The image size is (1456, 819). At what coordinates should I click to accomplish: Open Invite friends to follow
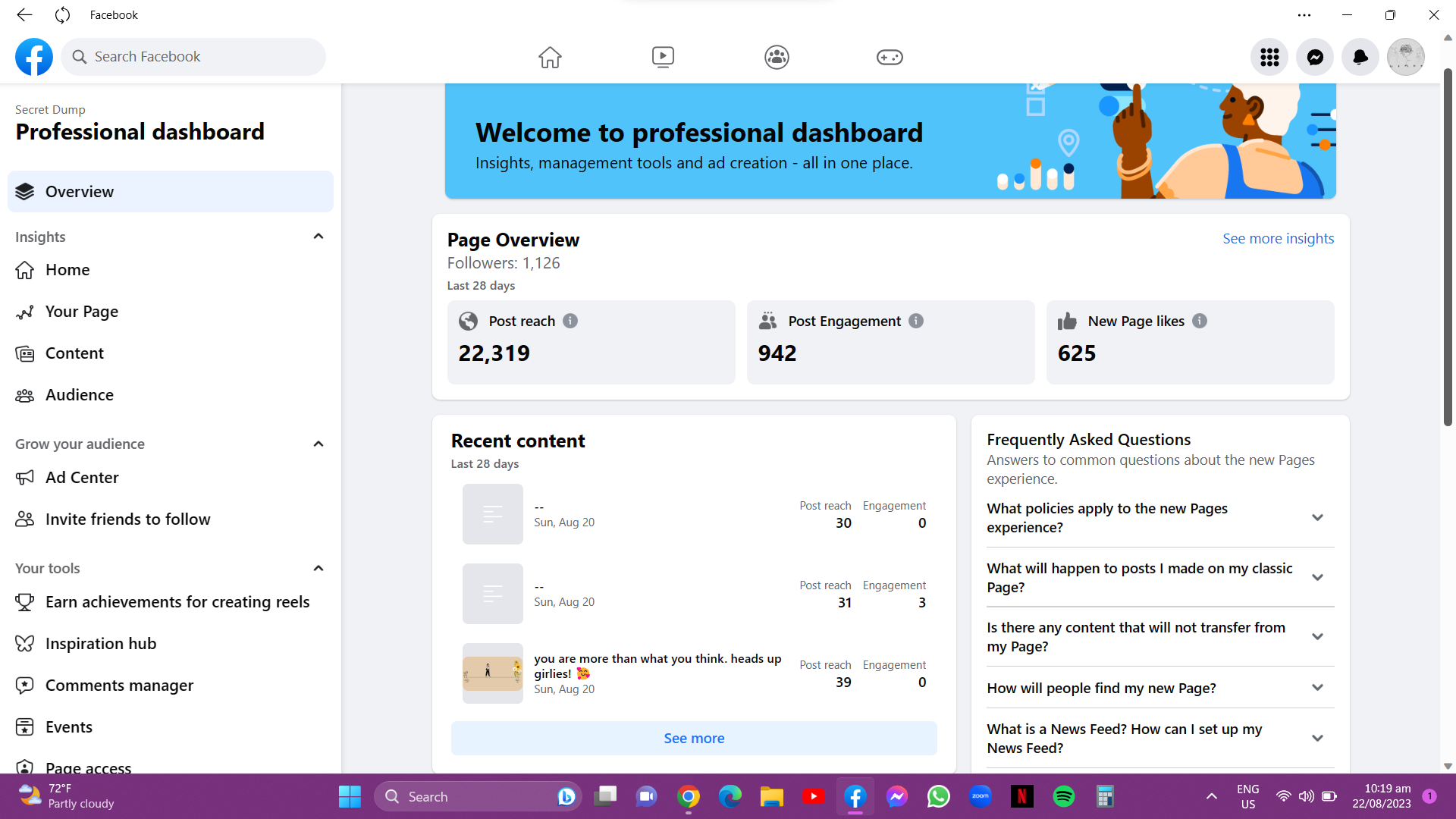[171, 519]
